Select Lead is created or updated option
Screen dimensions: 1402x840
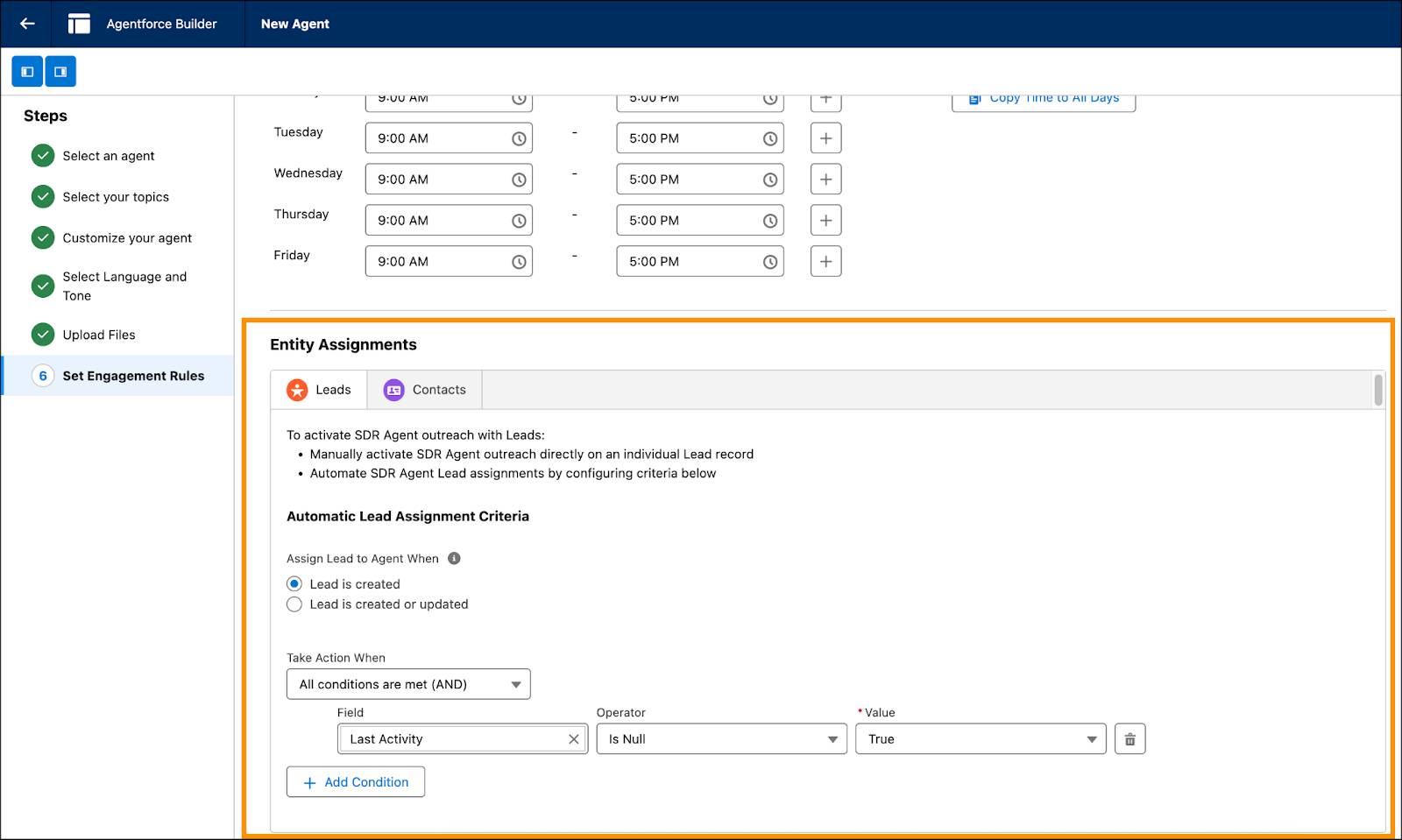coord(294,604)
